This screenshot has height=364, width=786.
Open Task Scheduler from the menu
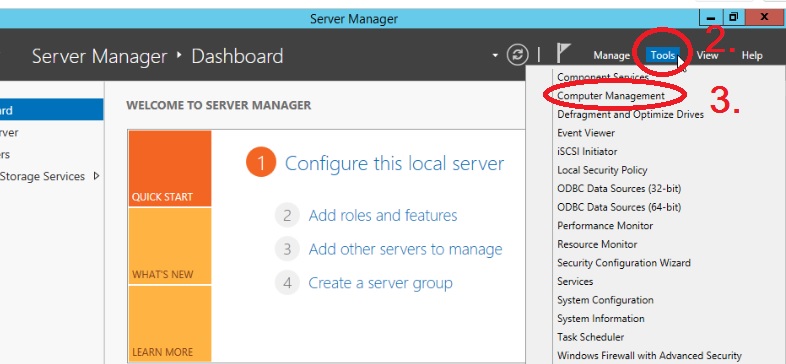[591, 337]
